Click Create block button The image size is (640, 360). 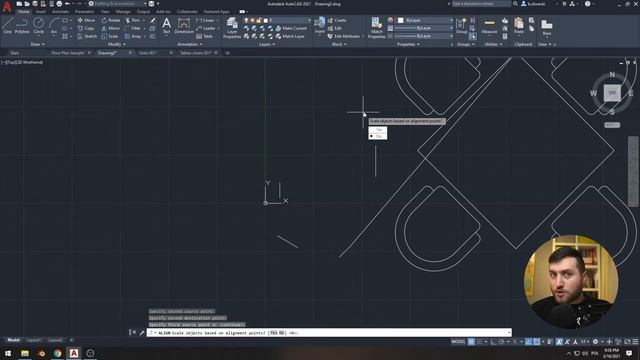click(x=337, y=20)
